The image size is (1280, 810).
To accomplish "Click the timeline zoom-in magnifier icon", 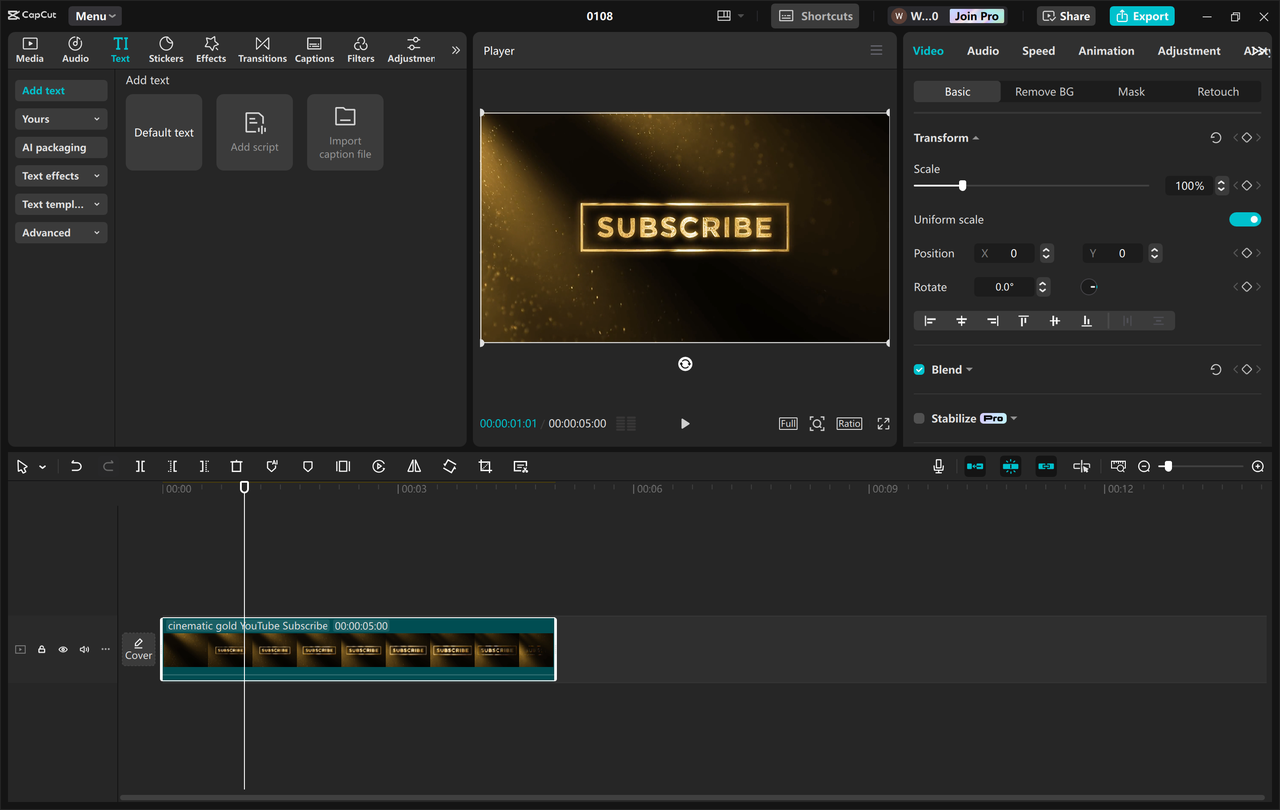I will (x=1258, y=466).
